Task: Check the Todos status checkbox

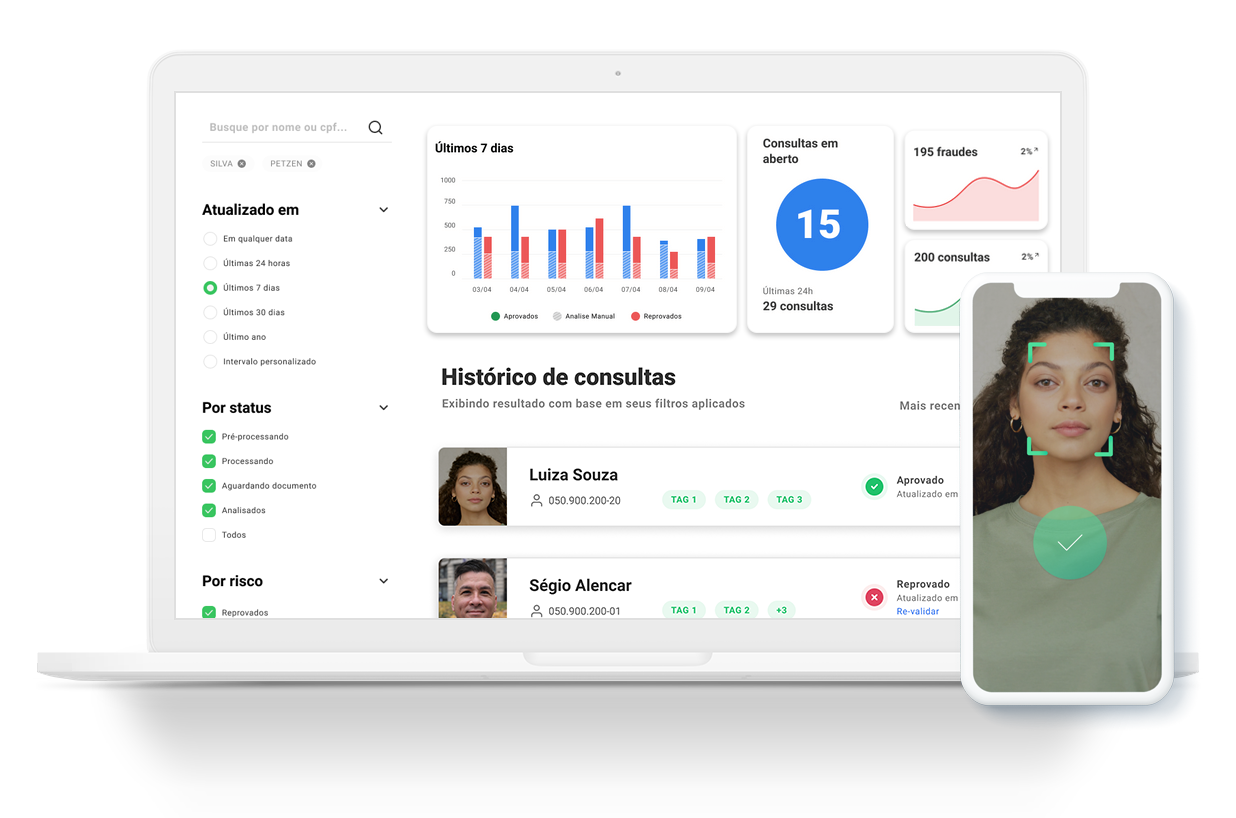Action: 209,535
